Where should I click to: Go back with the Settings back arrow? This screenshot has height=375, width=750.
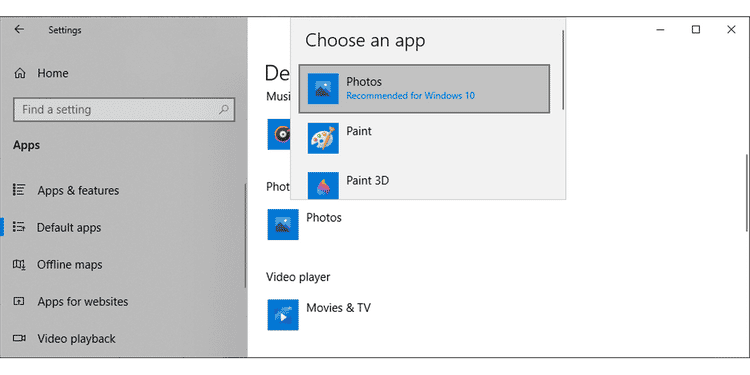point(19,30)
